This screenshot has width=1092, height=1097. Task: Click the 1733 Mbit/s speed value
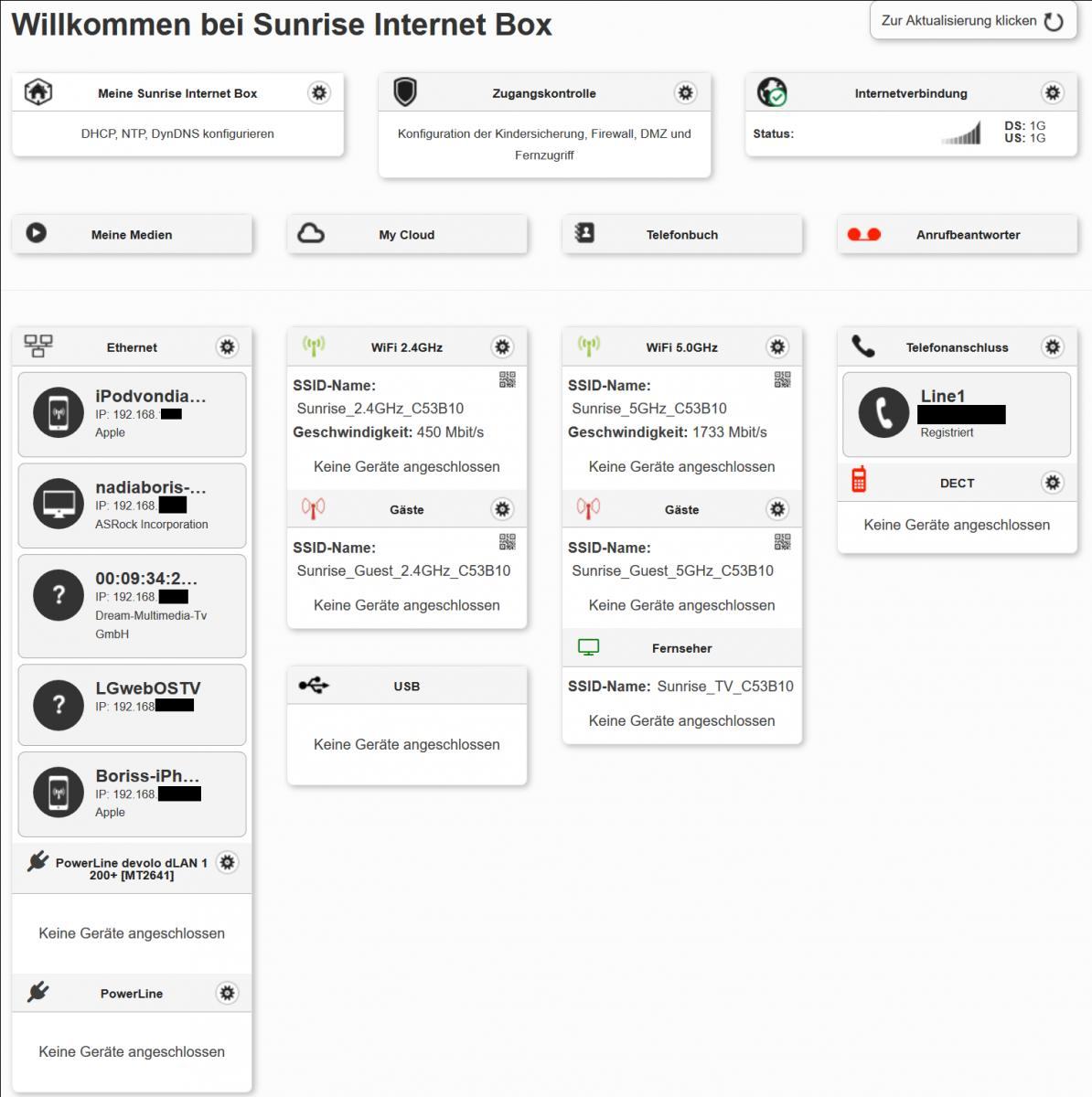click(730, 431)
